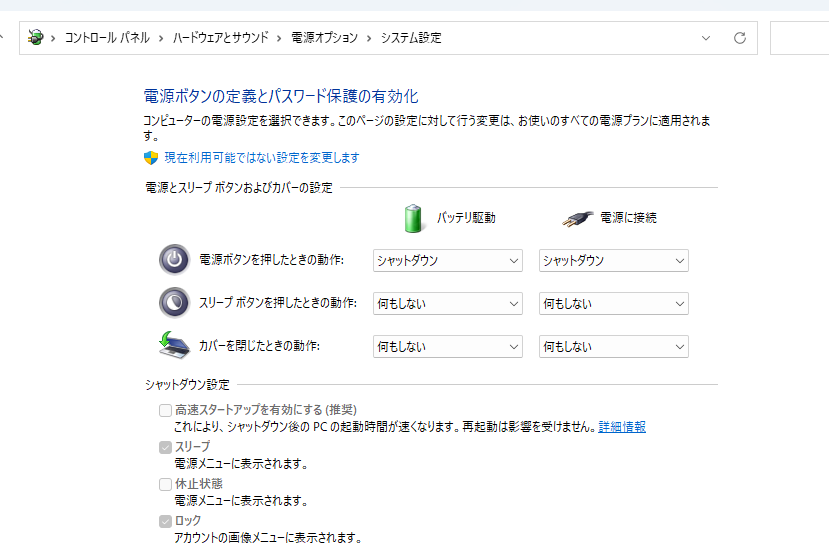The width and height of the screenshot is (829, 549).
Task: Expand chevron after 電源オプション breadcrumb
Action: point(369,38)
